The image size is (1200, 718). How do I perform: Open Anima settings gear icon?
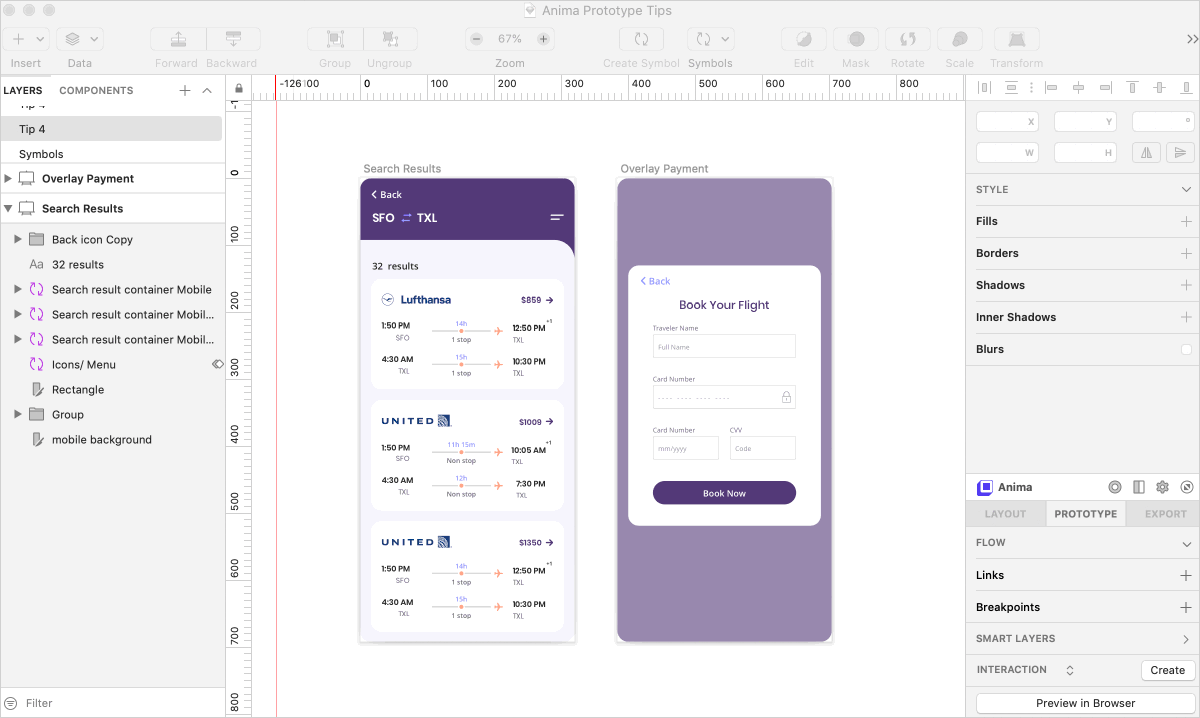point(1162,487)
